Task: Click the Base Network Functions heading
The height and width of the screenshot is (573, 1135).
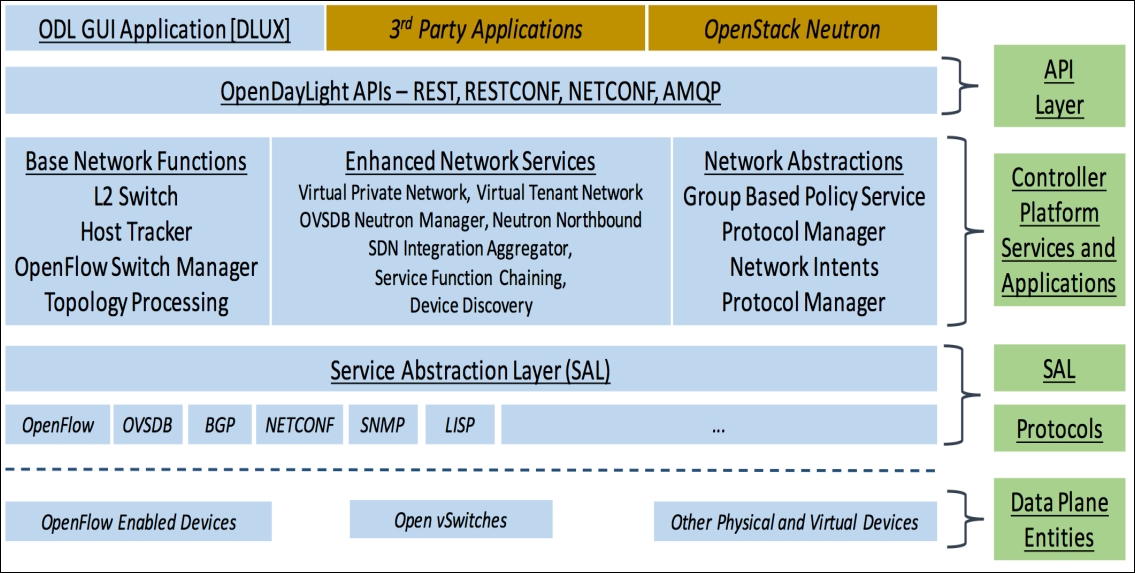Action: coord(136,161)
